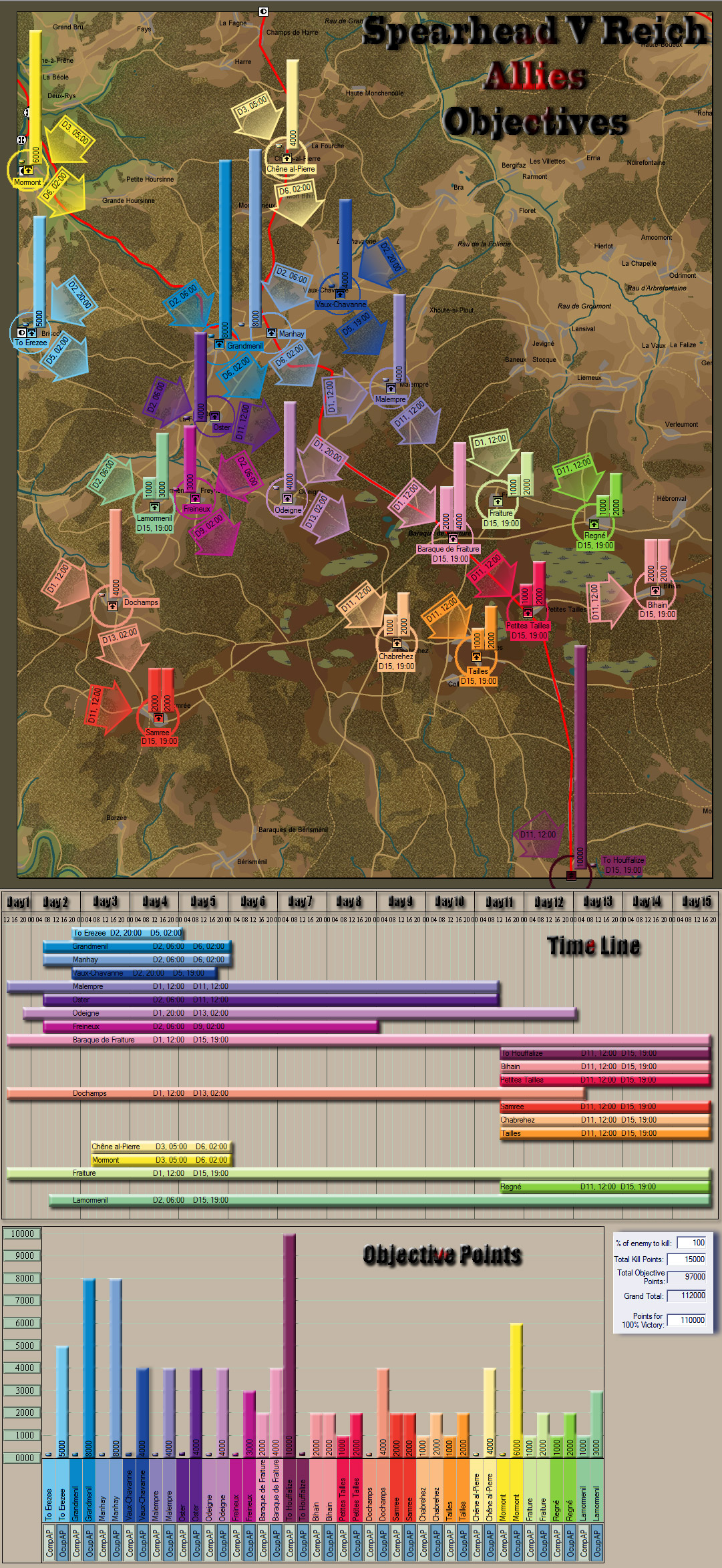
Task: Select the Dochamps bar in the Time Line
Action: pos(295,1093)
